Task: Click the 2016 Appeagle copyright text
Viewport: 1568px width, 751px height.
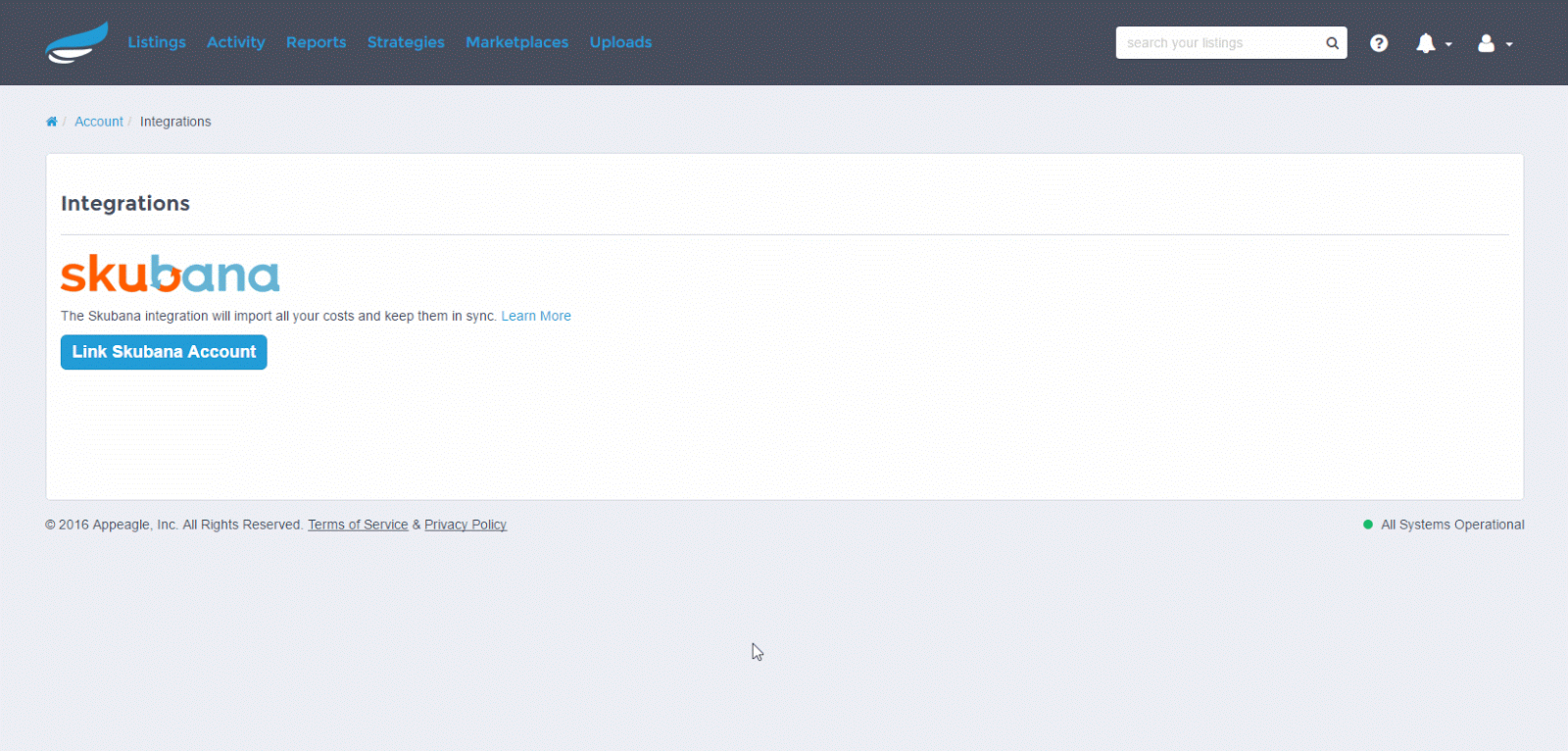Action: 174,525
